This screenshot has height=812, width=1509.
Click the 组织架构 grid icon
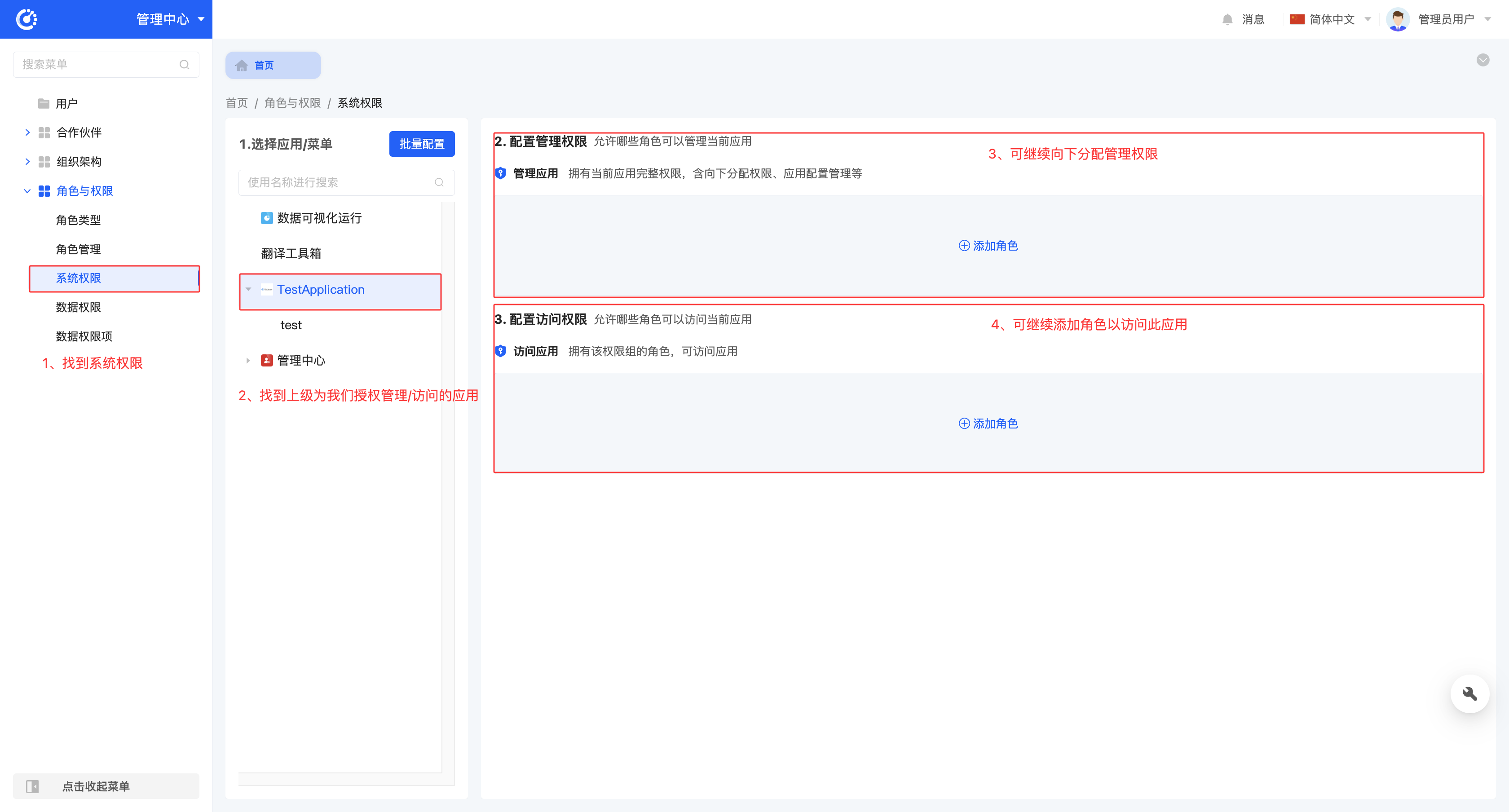(44, 162)
